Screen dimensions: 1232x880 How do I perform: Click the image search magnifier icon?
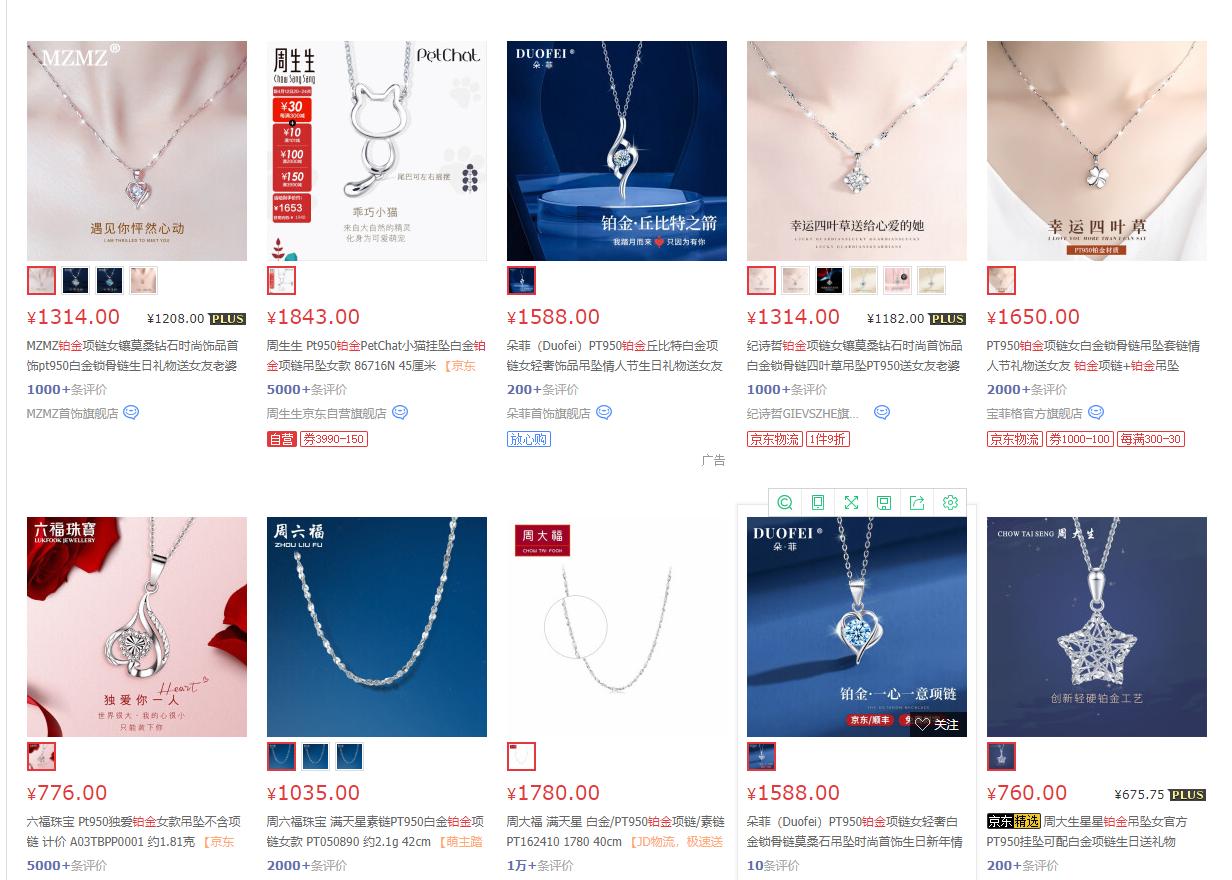point(785,503)
